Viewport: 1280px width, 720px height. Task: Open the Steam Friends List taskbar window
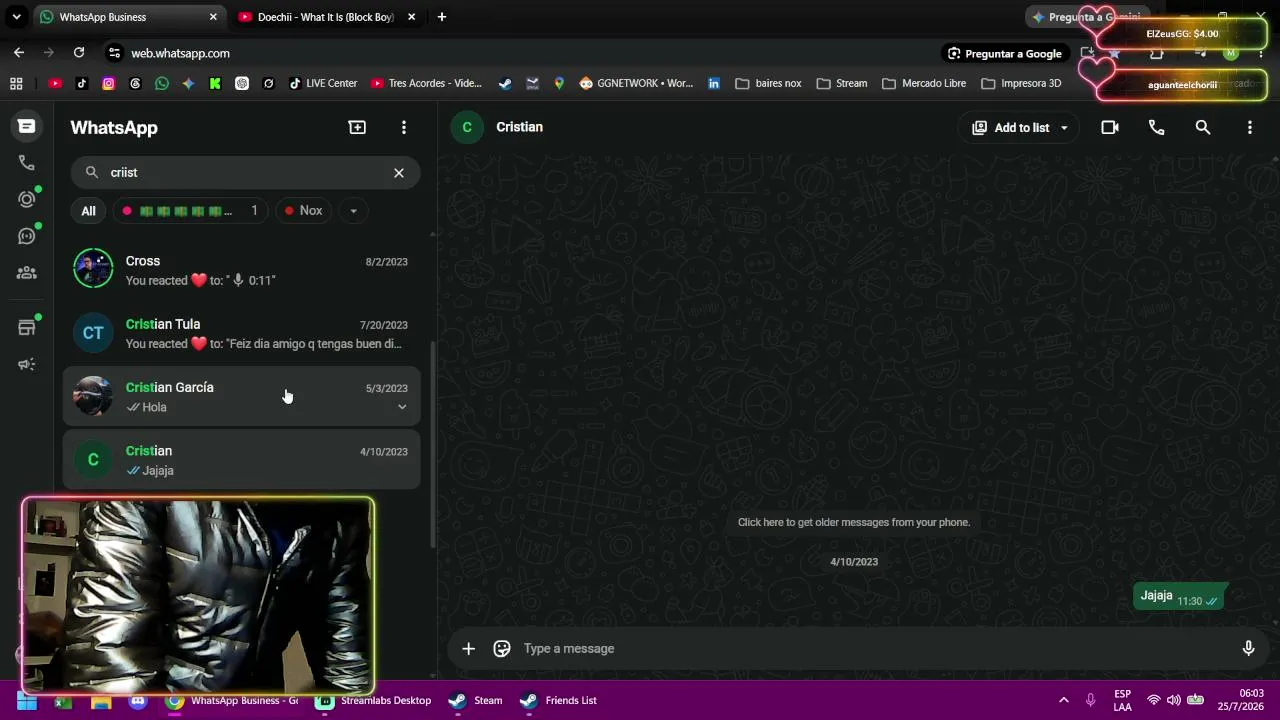click(559, 701)
